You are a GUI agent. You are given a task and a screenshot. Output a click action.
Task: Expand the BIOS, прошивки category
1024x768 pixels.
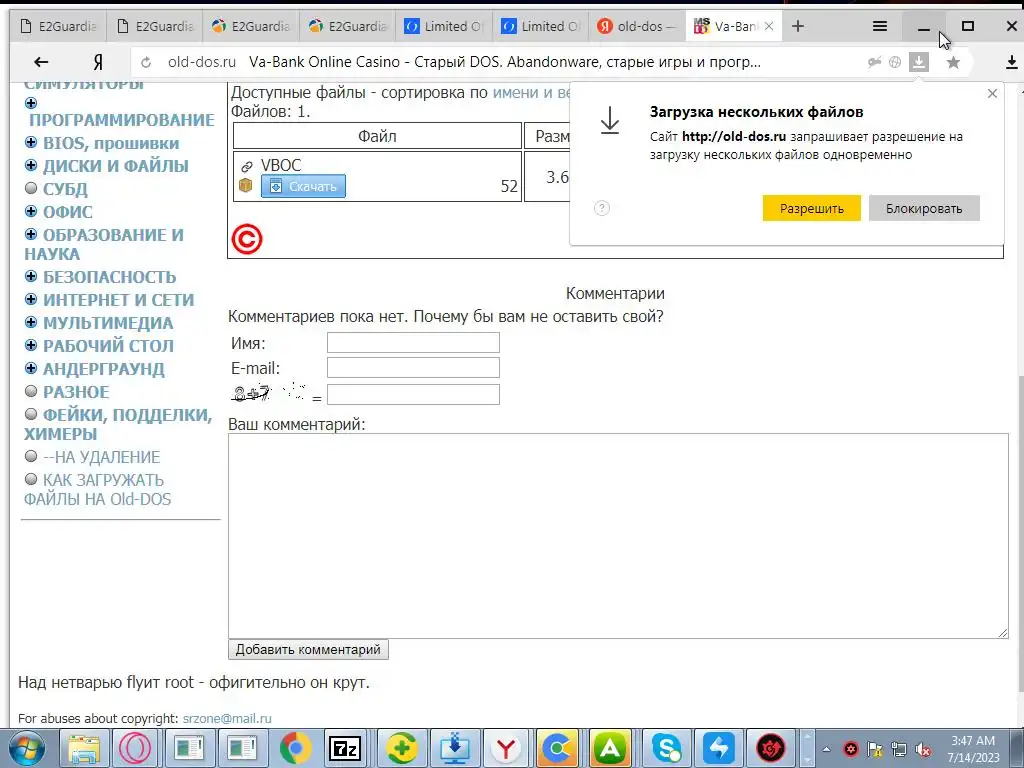(x=31, y=142)
